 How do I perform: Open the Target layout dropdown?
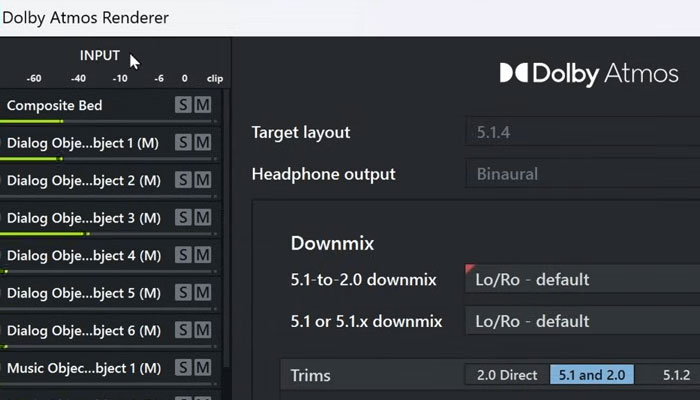581,132
